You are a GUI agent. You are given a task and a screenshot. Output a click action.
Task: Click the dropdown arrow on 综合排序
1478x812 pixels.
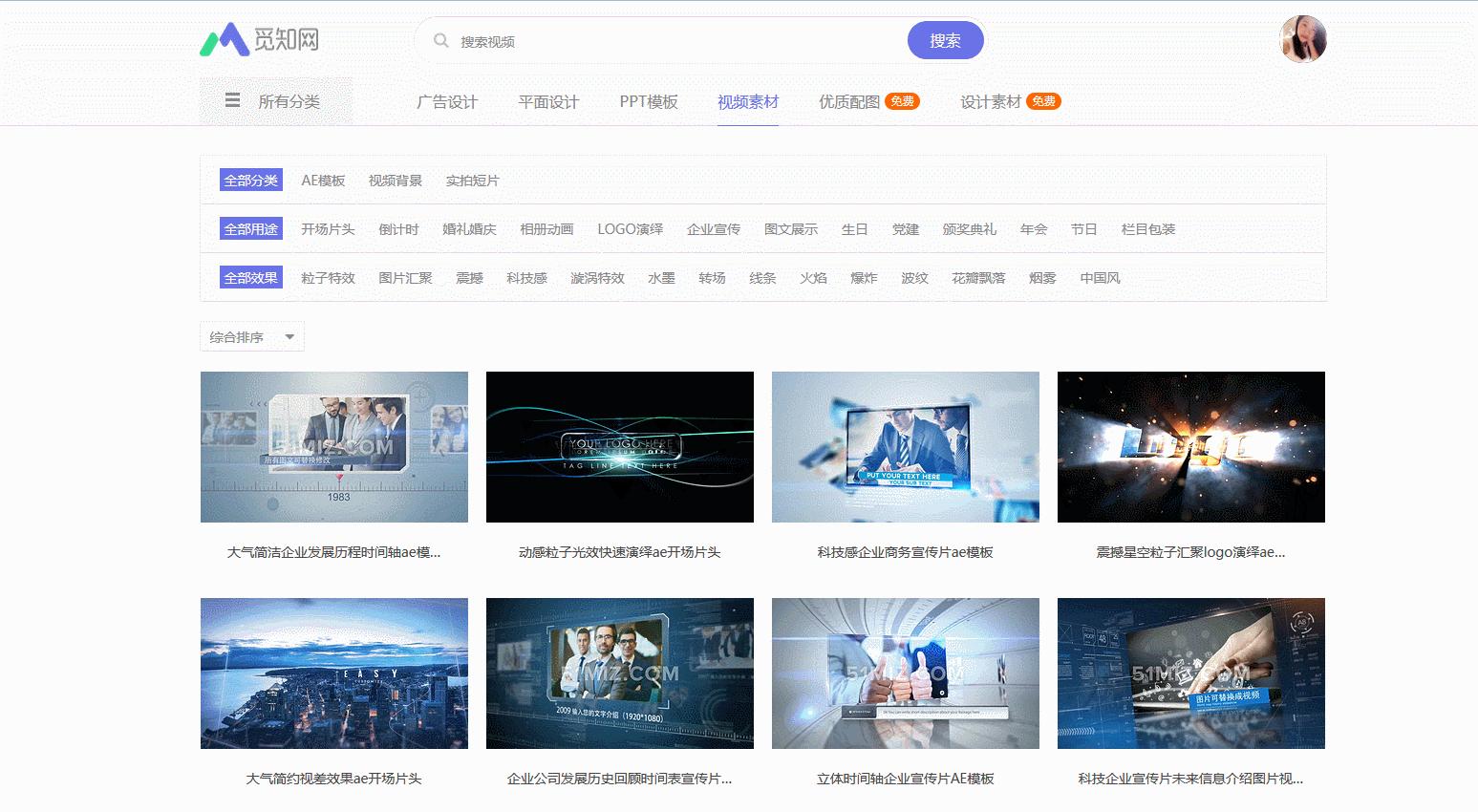pyautogui.click(x=289, y=336)
